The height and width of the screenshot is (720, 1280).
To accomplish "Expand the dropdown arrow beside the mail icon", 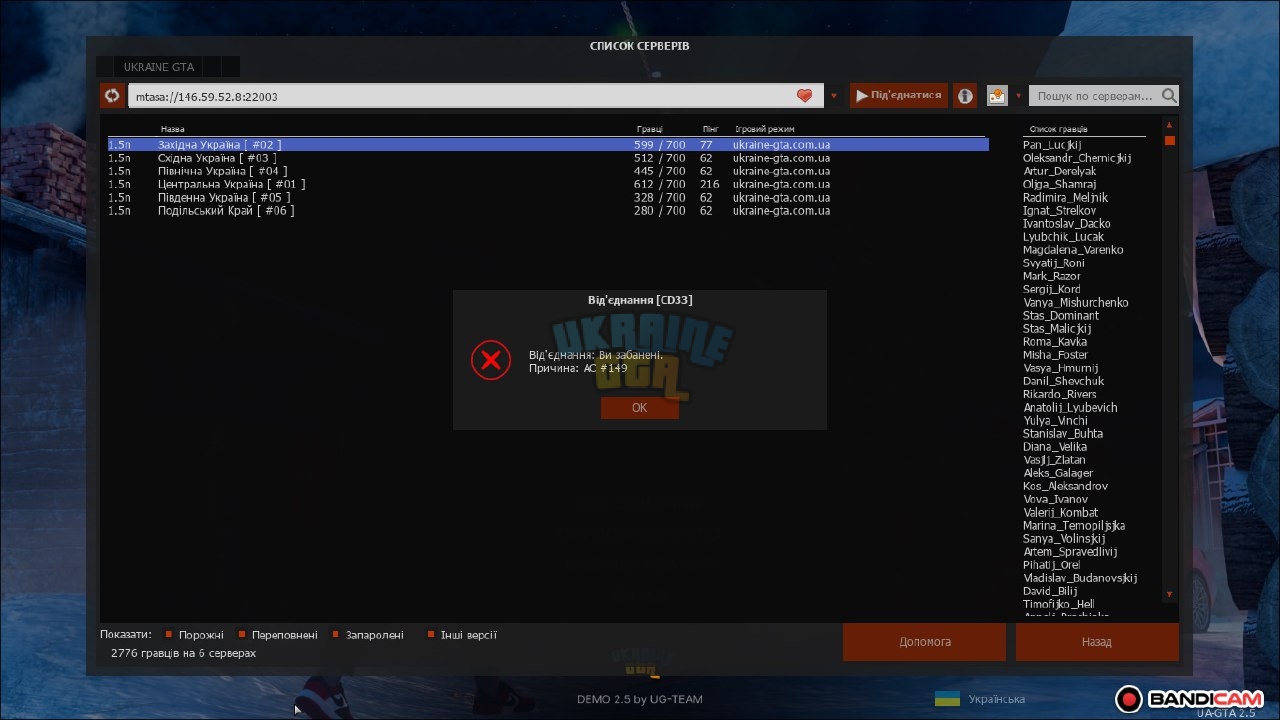I will point(1019,97).
